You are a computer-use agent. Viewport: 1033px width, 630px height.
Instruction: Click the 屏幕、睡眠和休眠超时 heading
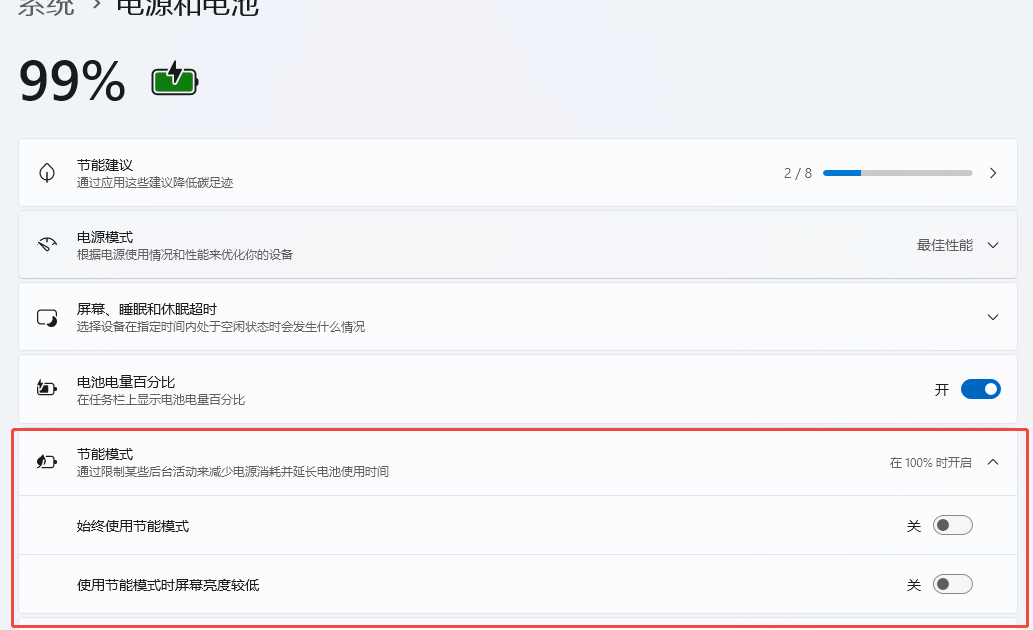tap(146, 309)
